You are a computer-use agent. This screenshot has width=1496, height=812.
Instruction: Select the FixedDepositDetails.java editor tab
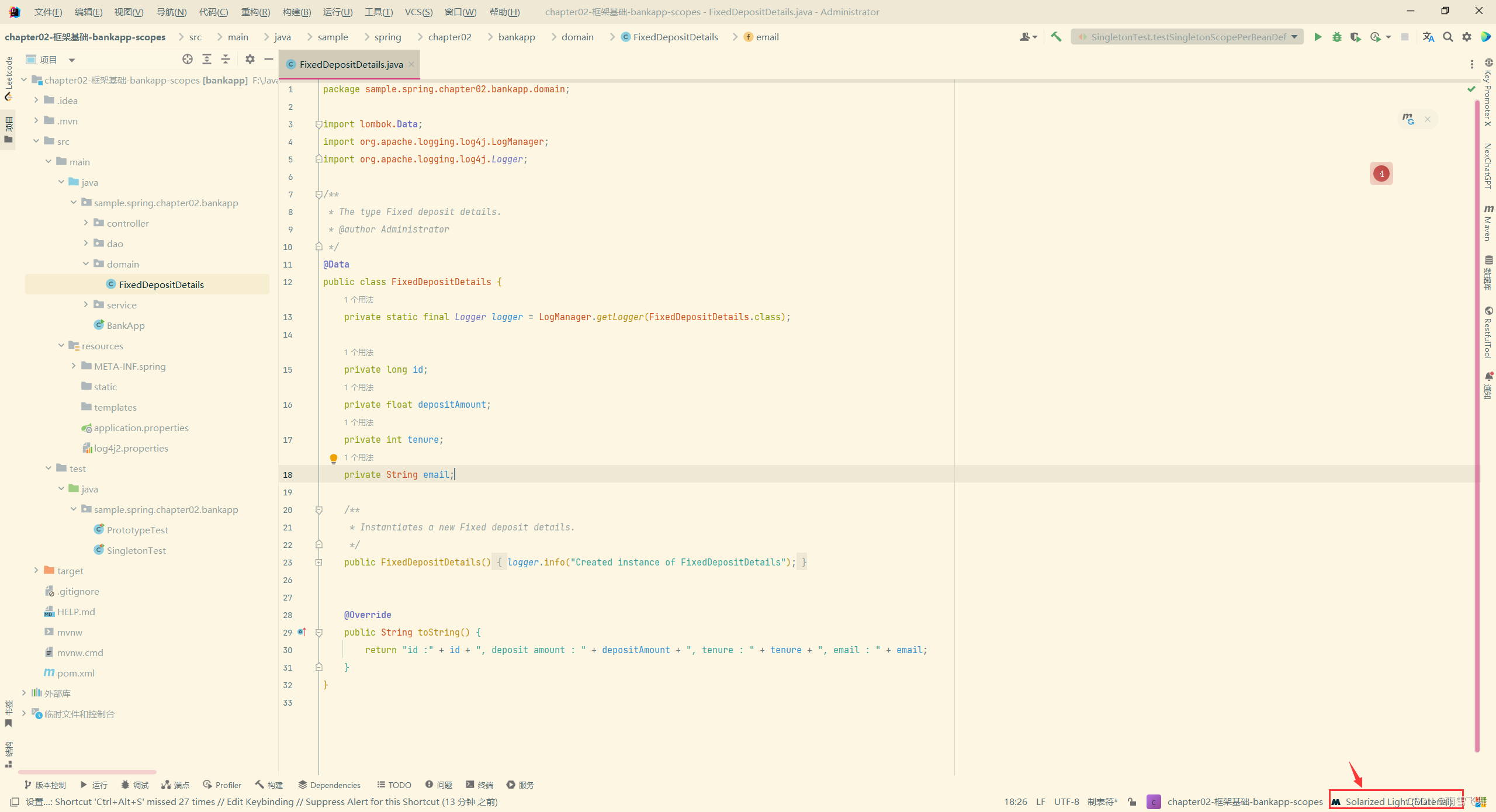(351, 64)
